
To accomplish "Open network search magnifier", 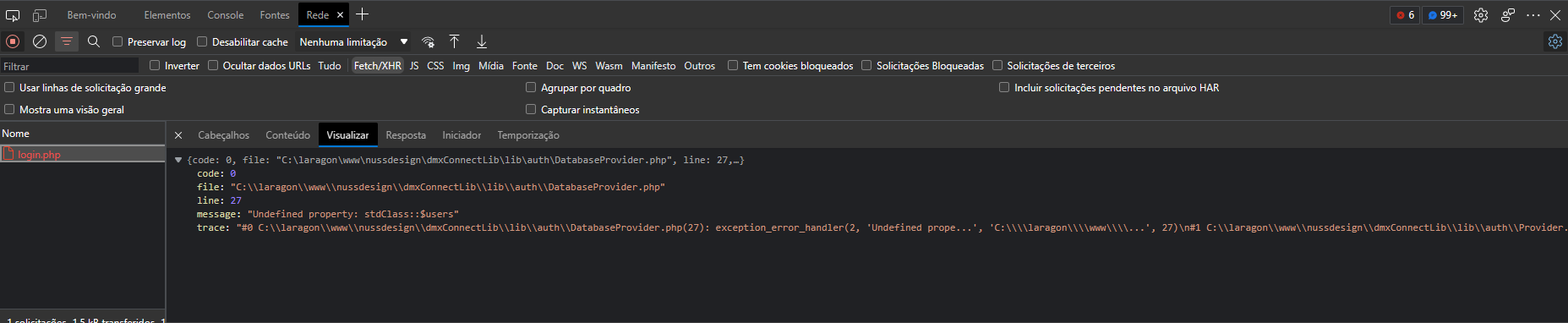I will click(94, 41).
